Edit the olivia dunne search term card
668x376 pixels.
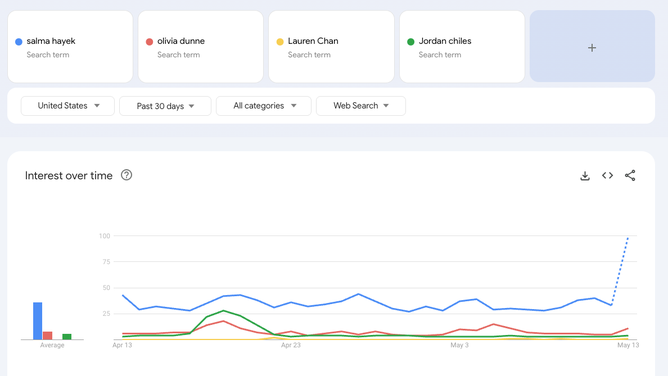click(201, 47)
